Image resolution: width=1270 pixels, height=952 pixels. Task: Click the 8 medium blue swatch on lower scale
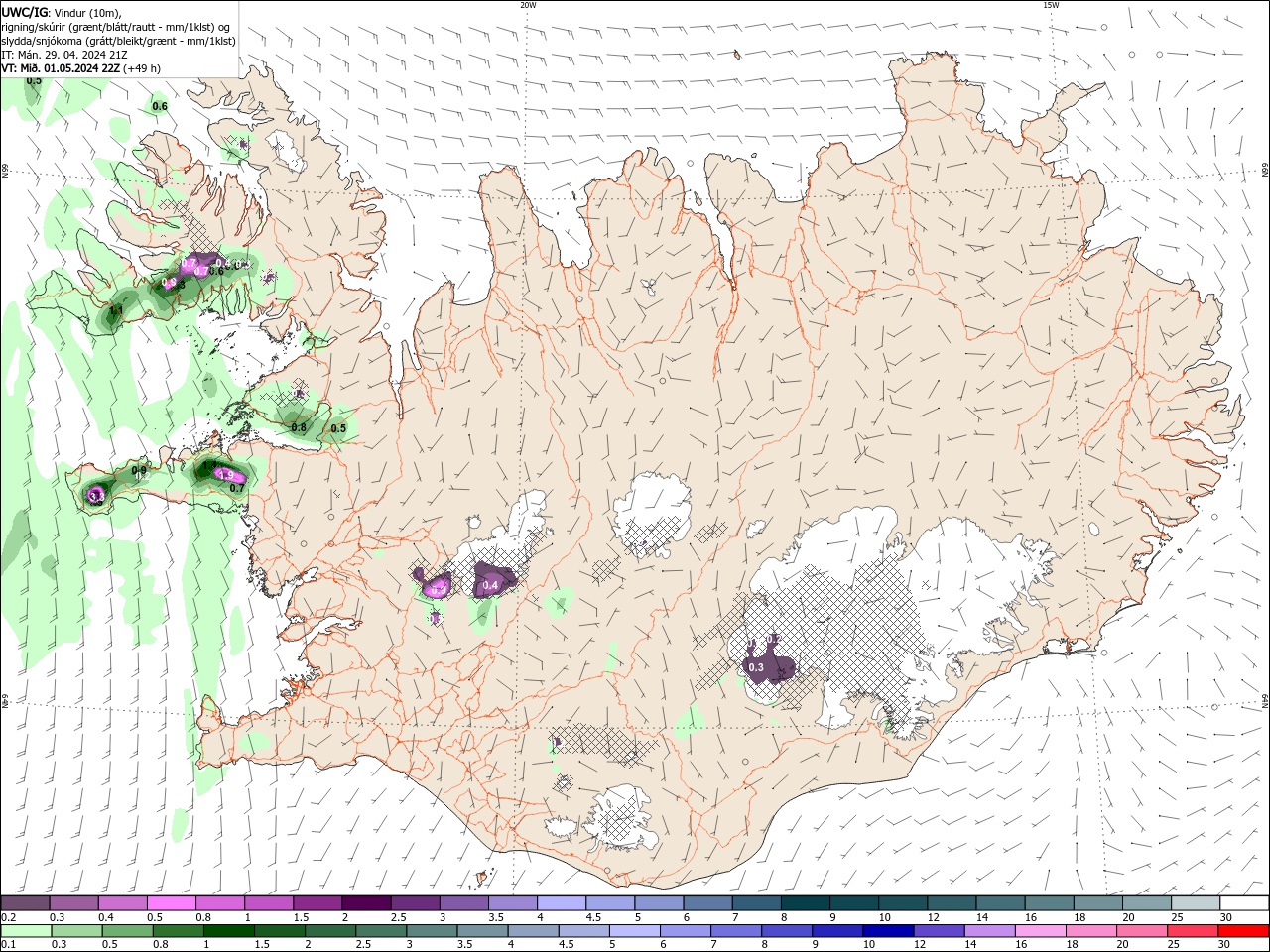[x=787, y=931]
